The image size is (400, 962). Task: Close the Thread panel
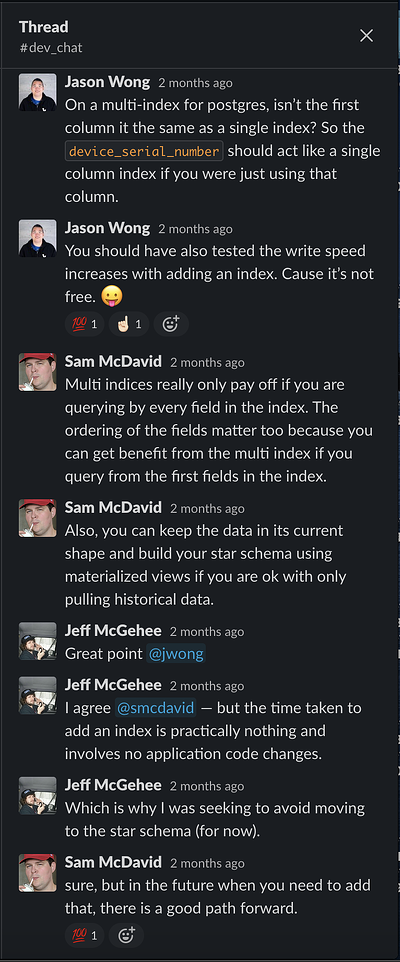pos(366,36)
